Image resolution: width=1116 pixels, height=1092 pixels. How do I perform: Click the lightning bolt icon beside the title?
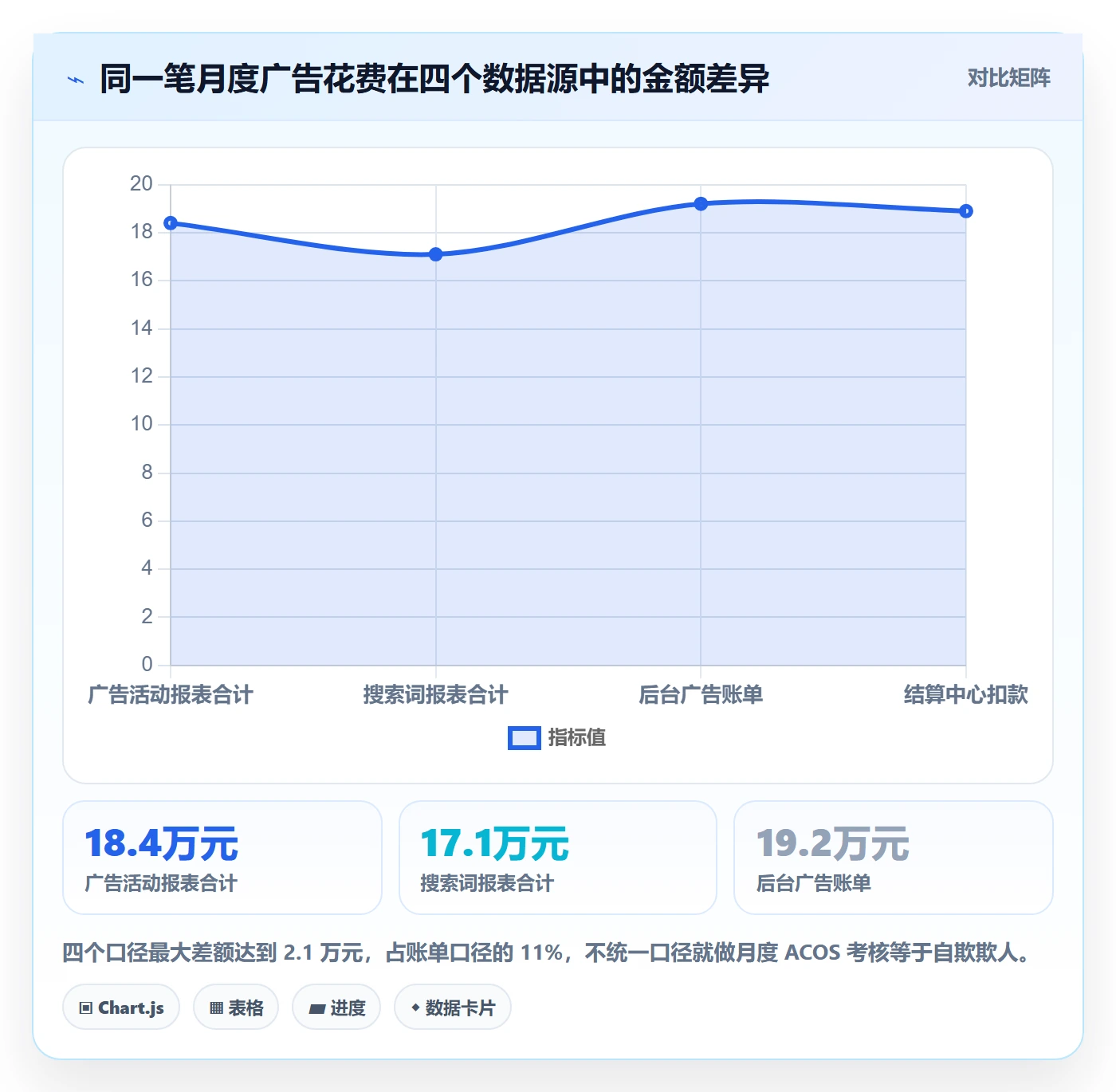76,80
